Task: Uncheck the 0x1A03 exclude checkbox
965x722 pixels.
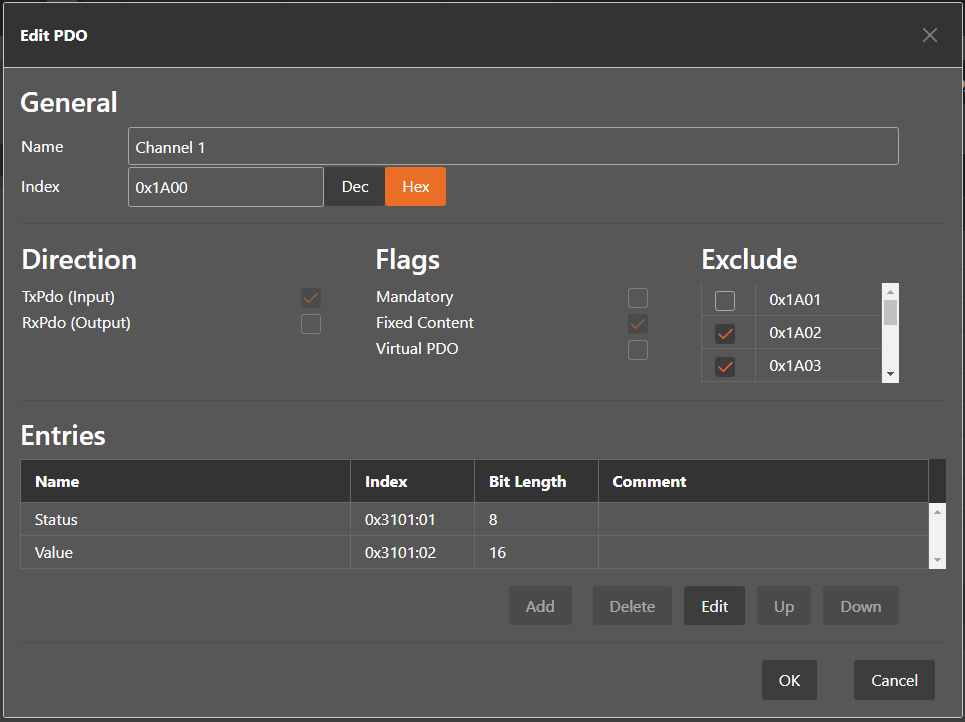Action: (725, 366)
